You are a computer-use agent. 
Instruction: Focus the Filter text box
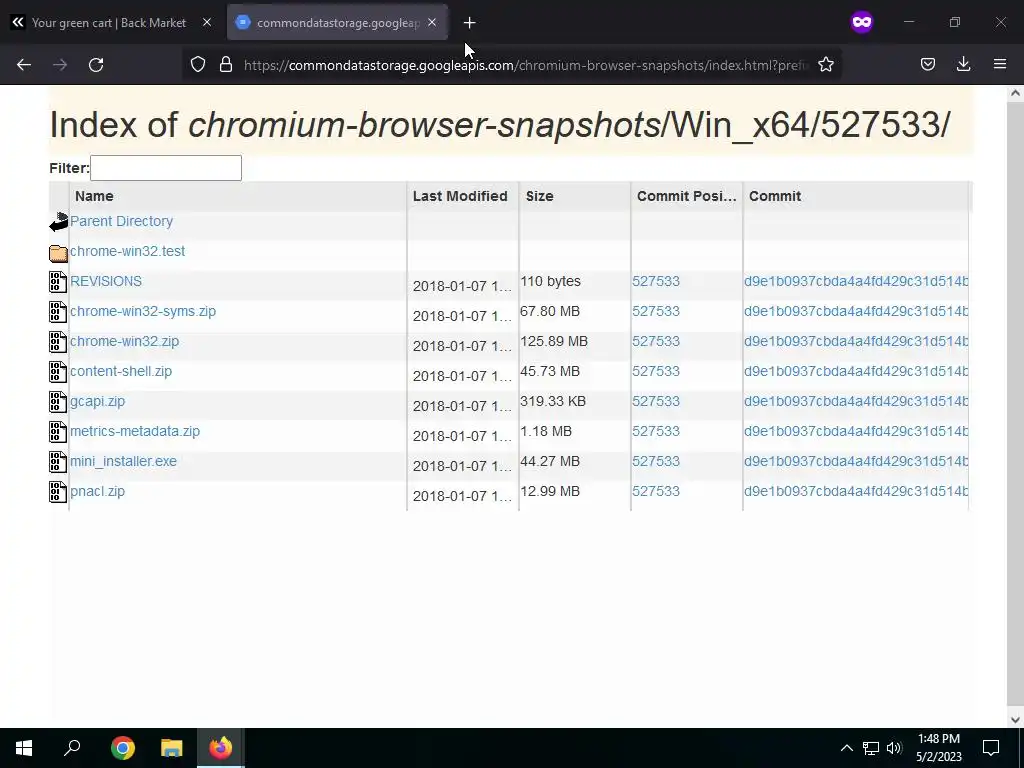tap(166, 168)
